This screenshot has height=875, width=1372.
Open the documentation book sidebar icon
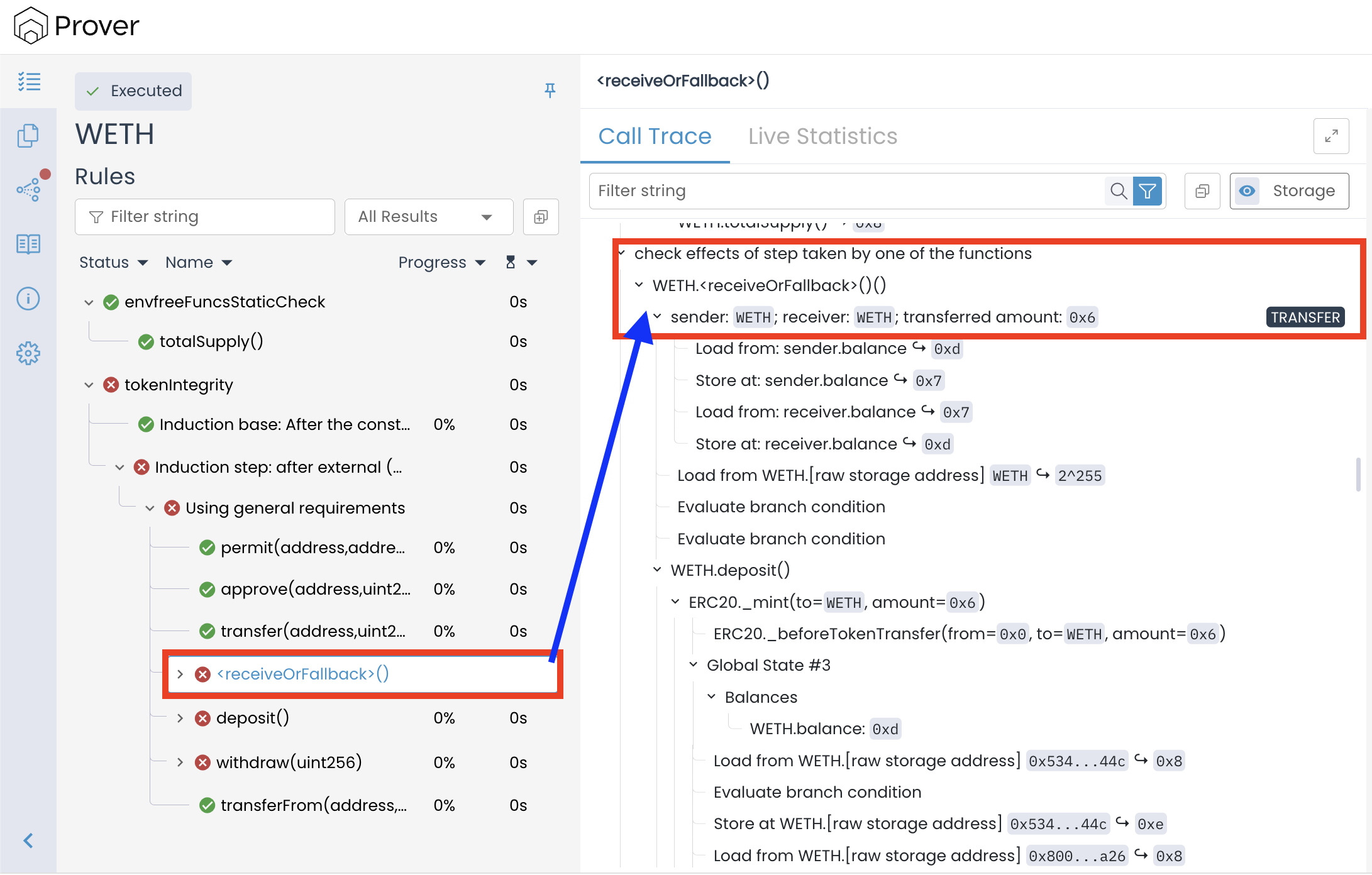(28, 244)
